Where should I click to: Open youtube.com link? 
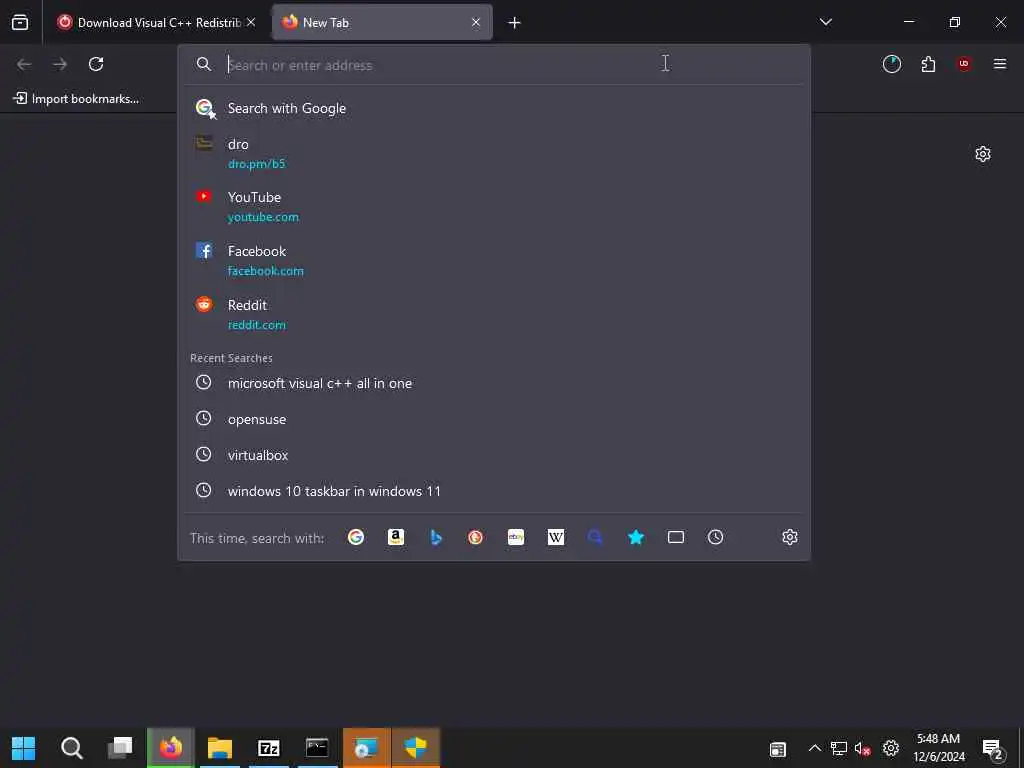[263, 217]
